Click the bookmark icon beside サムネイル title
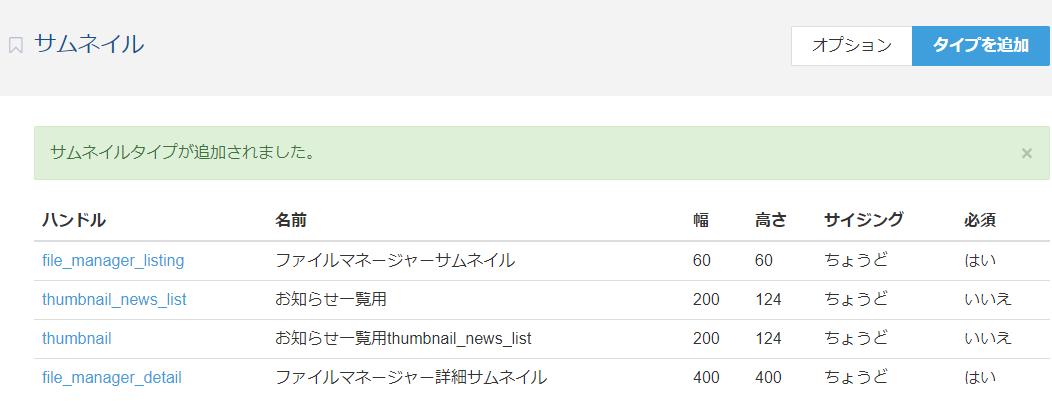The width and height of the screenshot is (1052, 416). click(15, 46)
